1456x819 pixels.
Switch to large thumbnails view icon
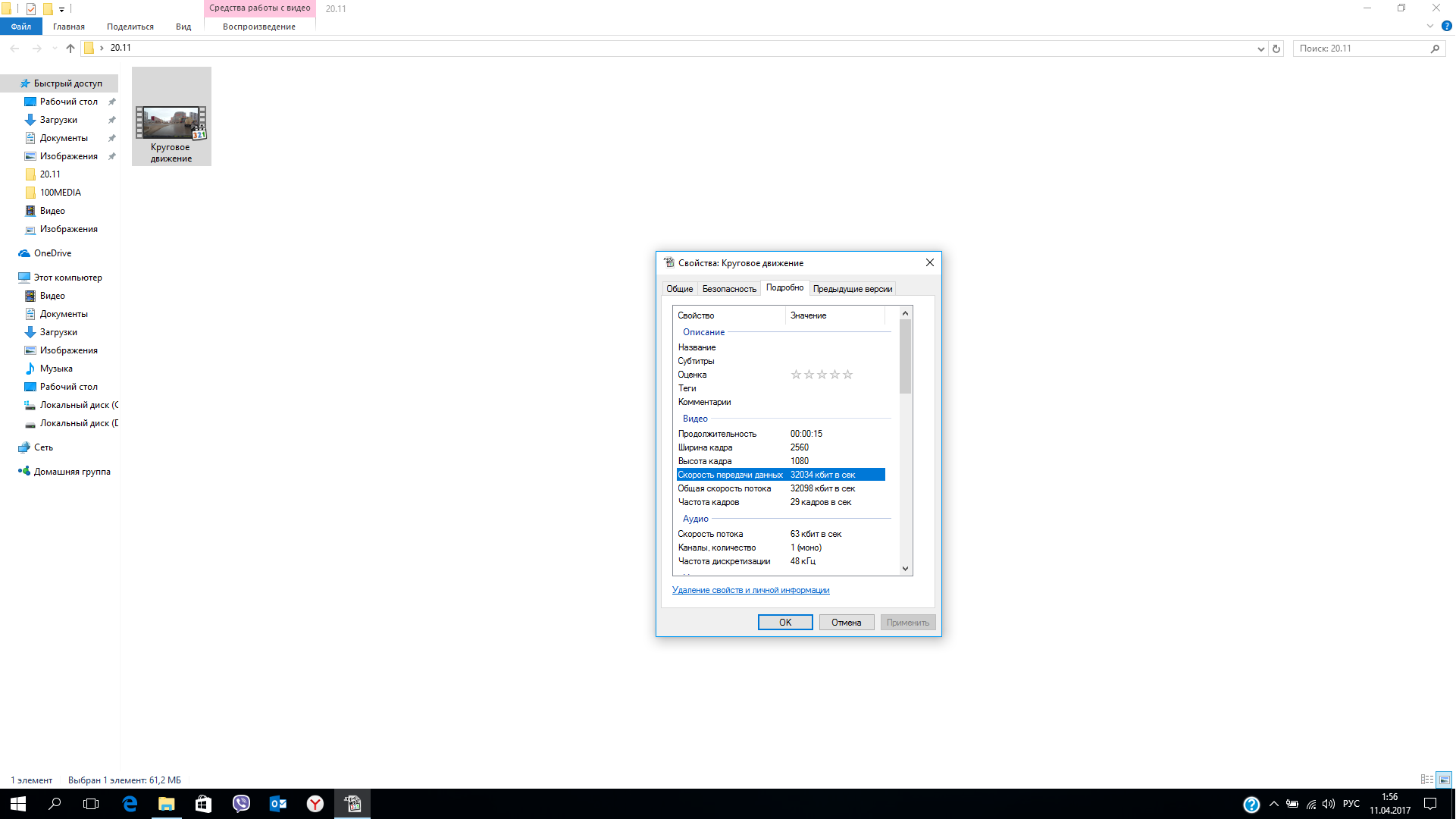pos(1444,780)
